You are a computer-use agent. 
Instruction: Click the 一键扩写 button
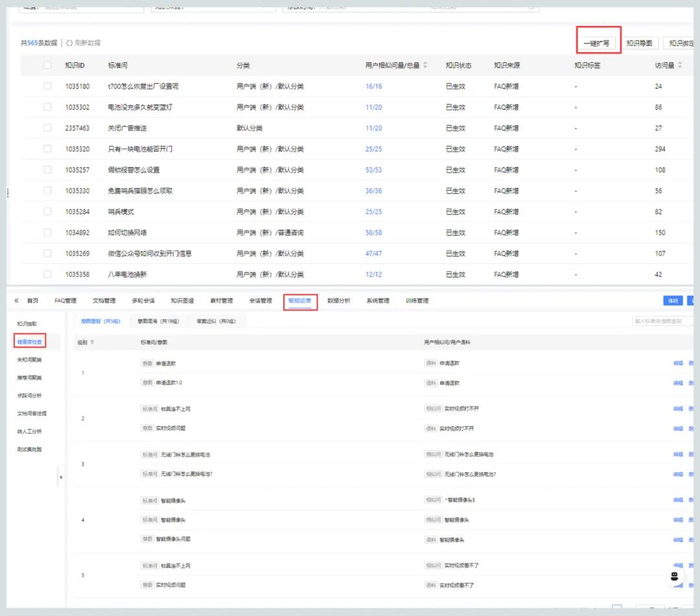point(597,43)
